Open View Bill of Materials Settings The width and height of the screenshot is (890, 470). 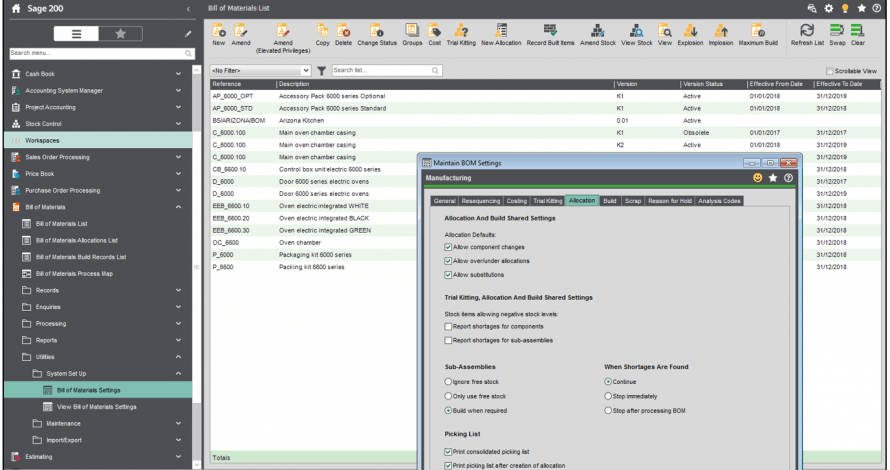pos(98,407)
